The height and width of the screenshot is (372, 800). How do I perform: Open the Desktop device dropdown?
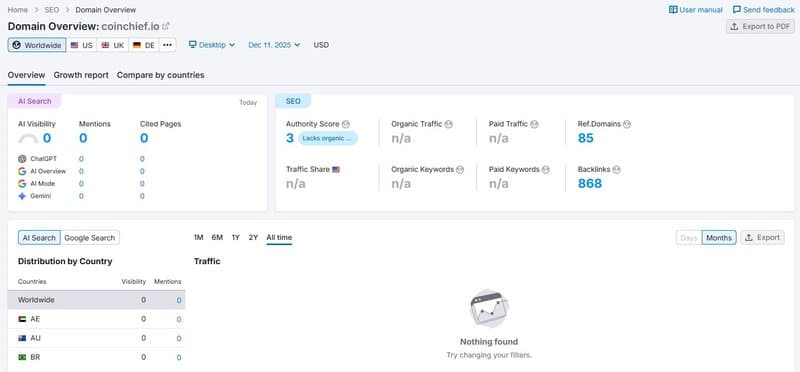[x=212, y=45]
